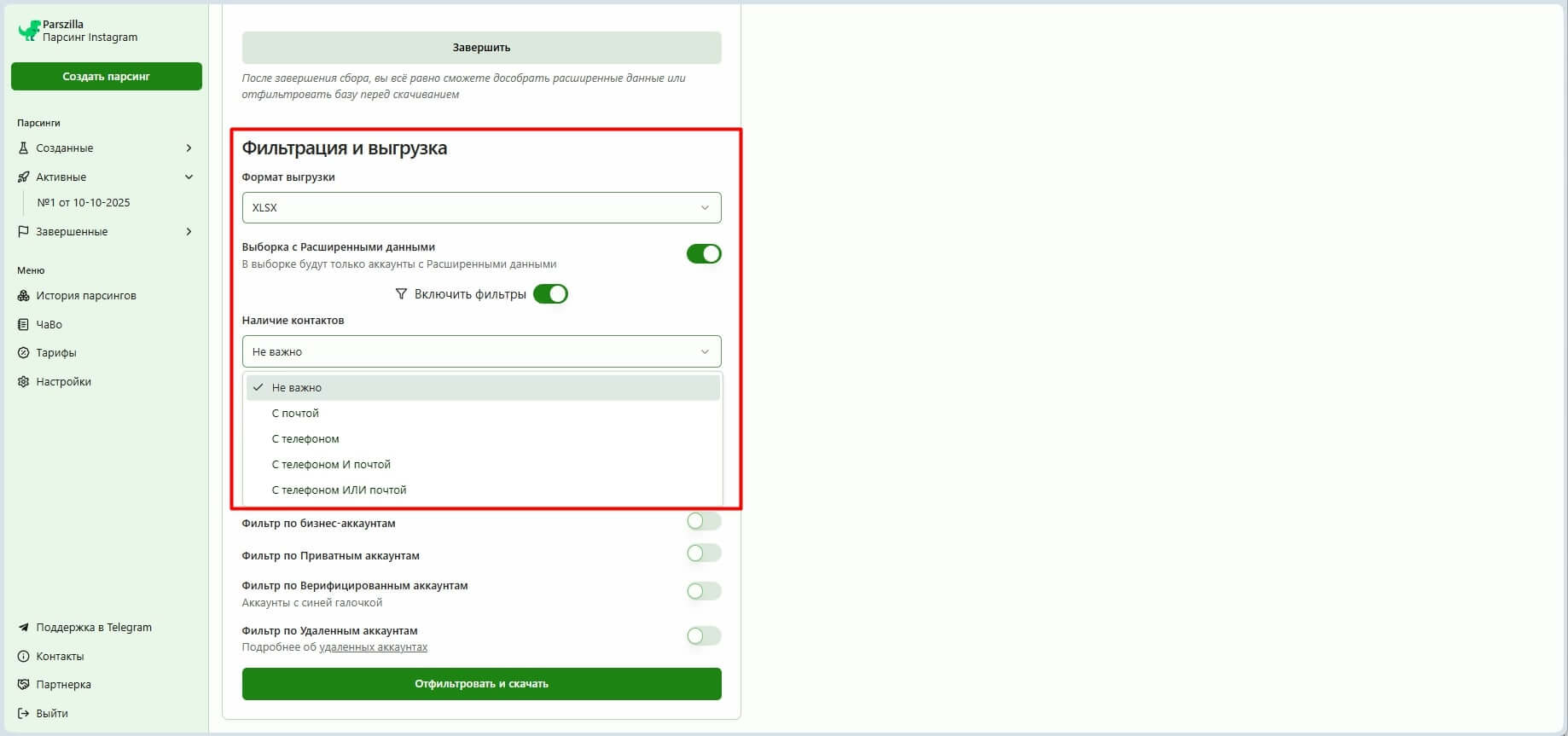Enable Фильтр по Верифицированным аккаунтам toggle
Screen dimensions: 1568x736
click(704, 591)
